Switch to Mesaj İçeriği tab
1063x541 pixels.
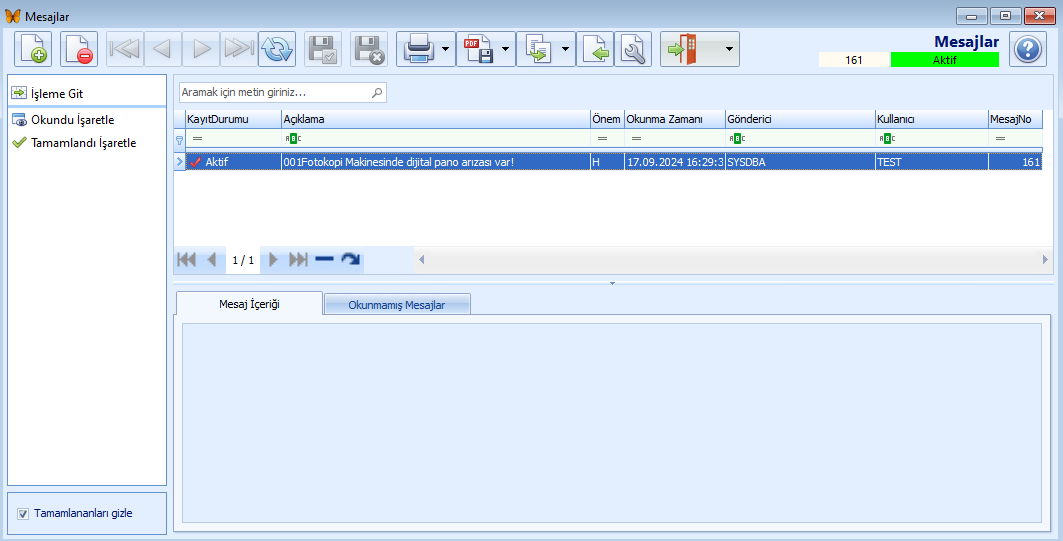click(249, 304)
